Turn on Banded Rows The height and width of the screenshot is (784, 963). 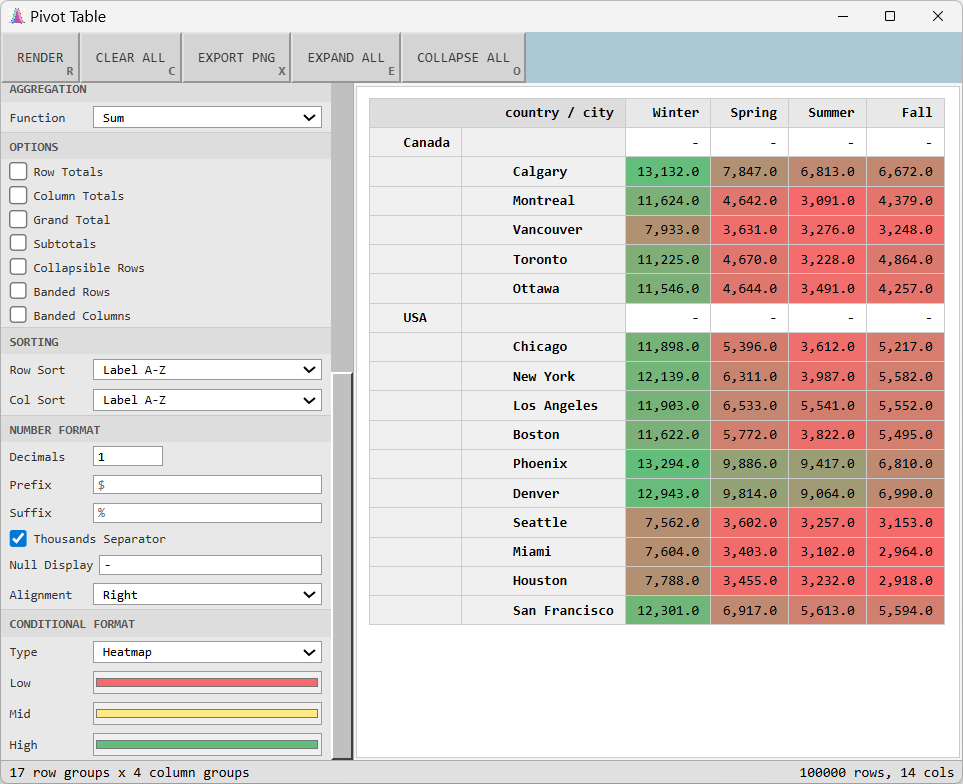(x=19, y=292)
